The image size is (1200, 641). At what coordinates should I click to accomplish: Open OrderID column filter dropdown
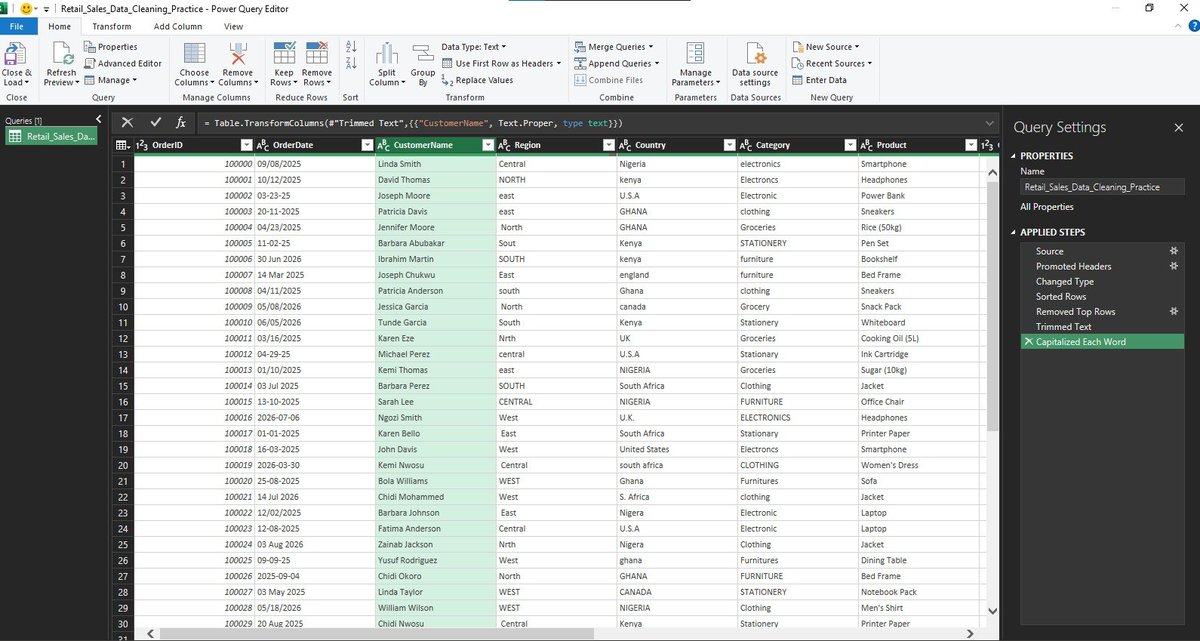click(x=244, y=145)
